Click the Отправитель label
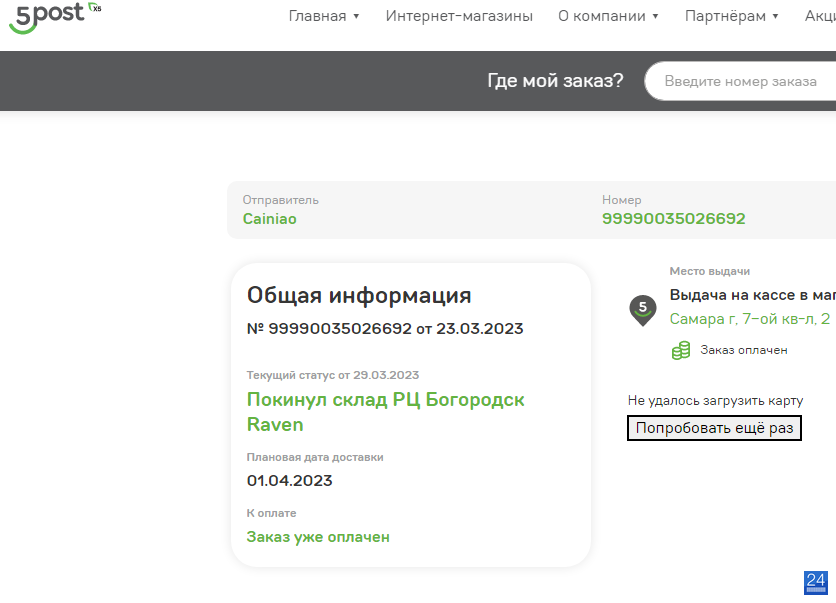 click(x=280, y=200)
